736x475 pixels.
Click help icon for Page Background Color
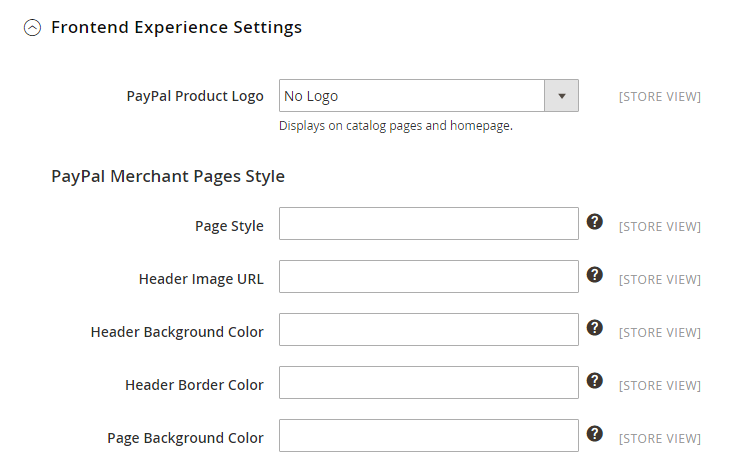pyautogui.click(x=595, y=434)
